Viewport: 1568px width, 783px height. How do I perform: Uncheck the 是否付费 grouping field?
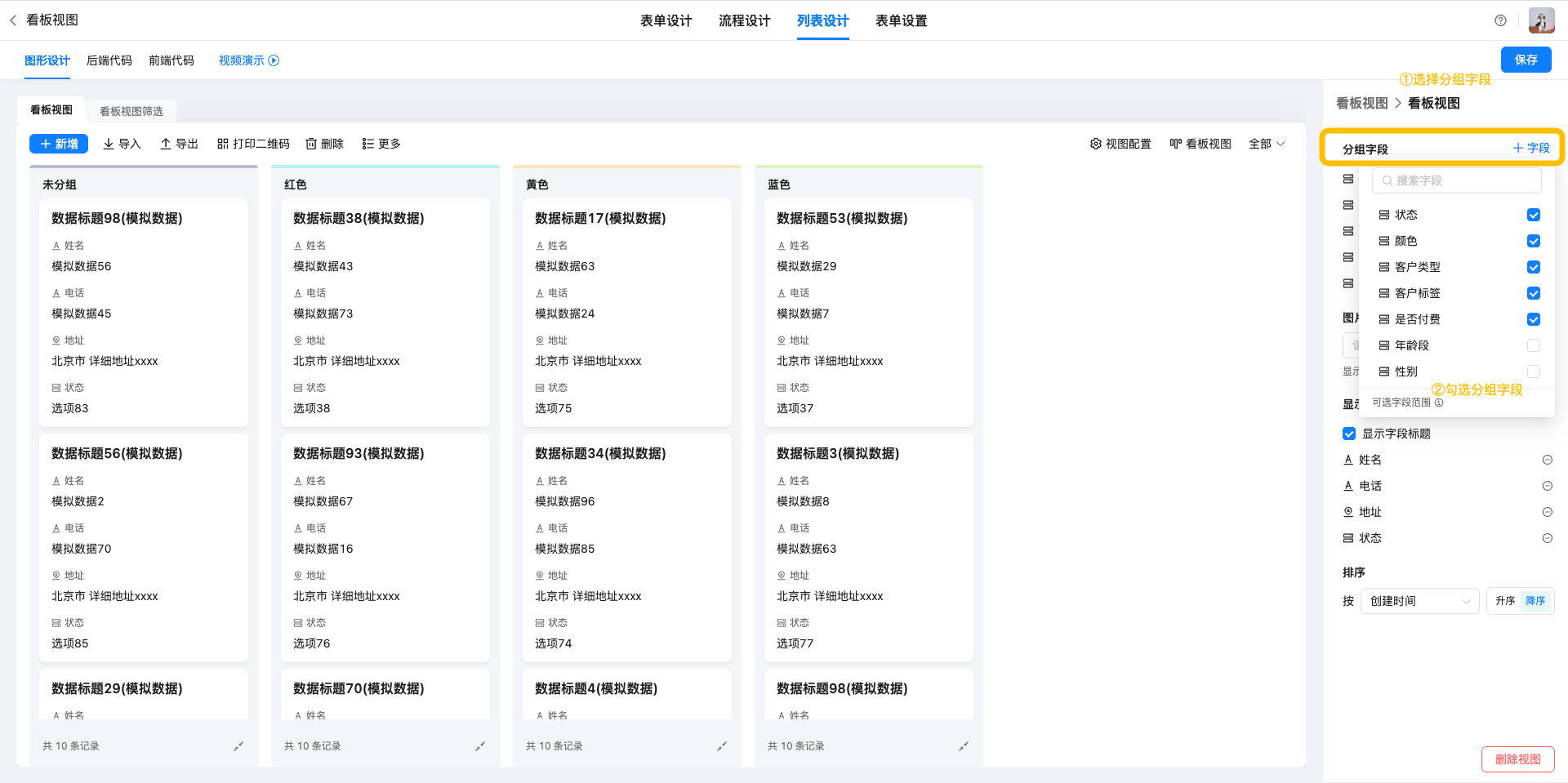click(x=1534, y=319)
